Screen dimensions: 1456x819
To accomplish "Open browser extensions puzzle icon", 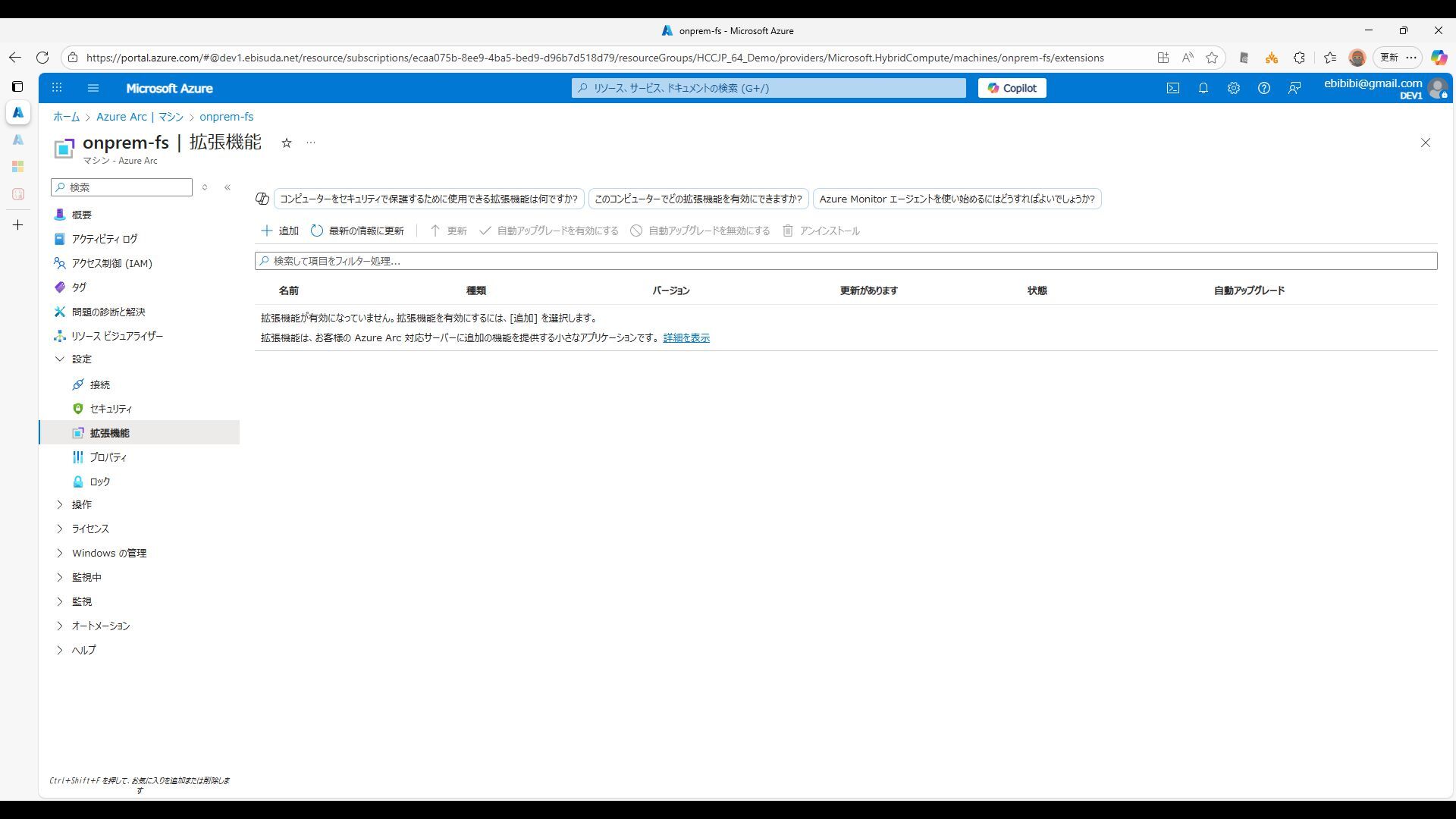I will (1299, 58).
